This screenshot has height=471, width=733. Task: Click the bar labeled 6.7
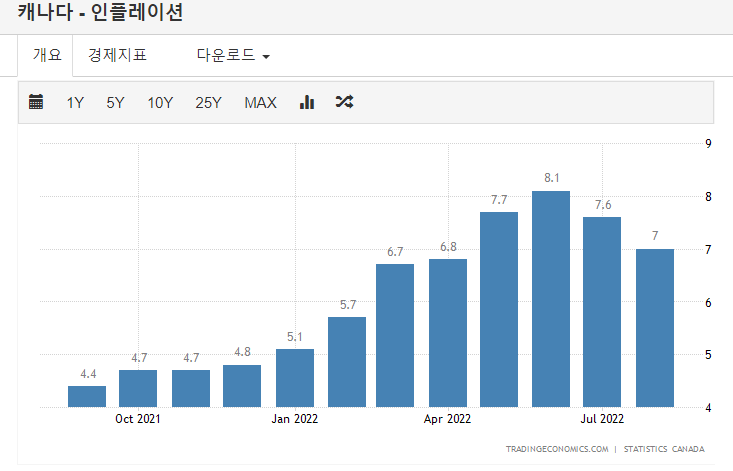tap(395, 335)
